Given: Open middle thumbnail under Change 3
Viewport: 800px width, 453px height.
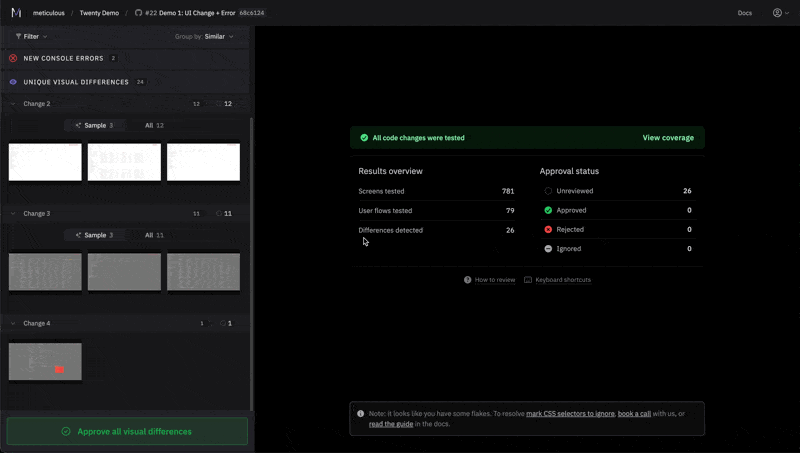Looking at the screenshot, I should click(x=124, y=272).
